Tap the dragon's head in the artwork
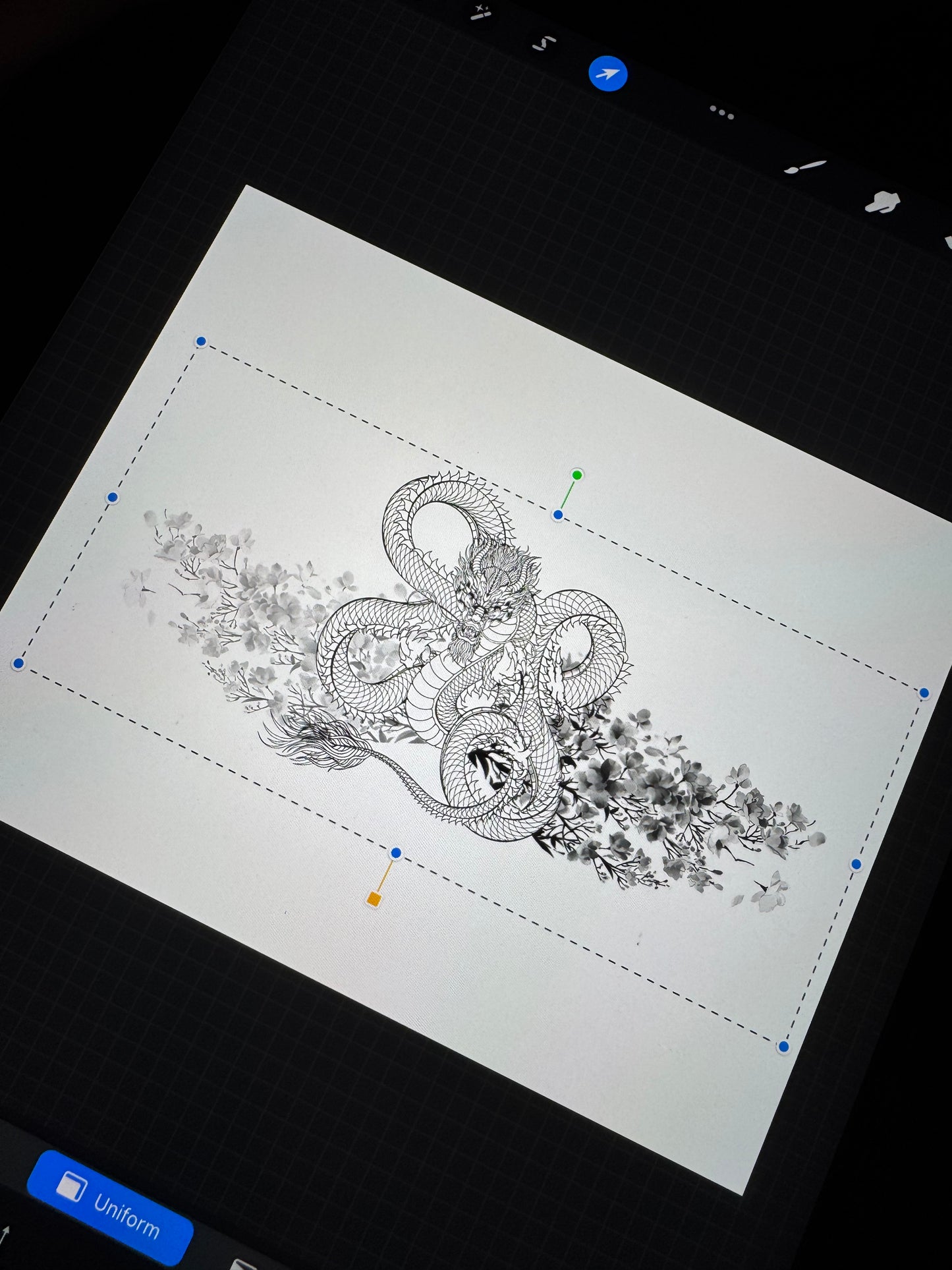 [x=486, y=593]
